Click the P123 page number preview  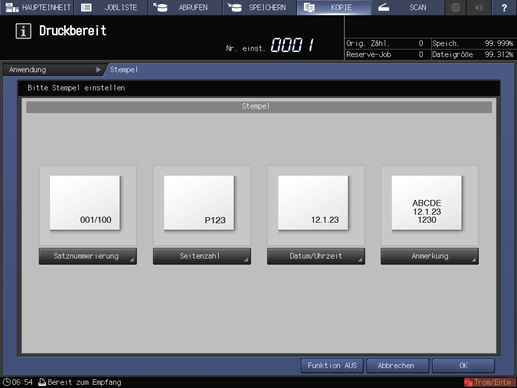pyautogui.click(x=199, y=203)
